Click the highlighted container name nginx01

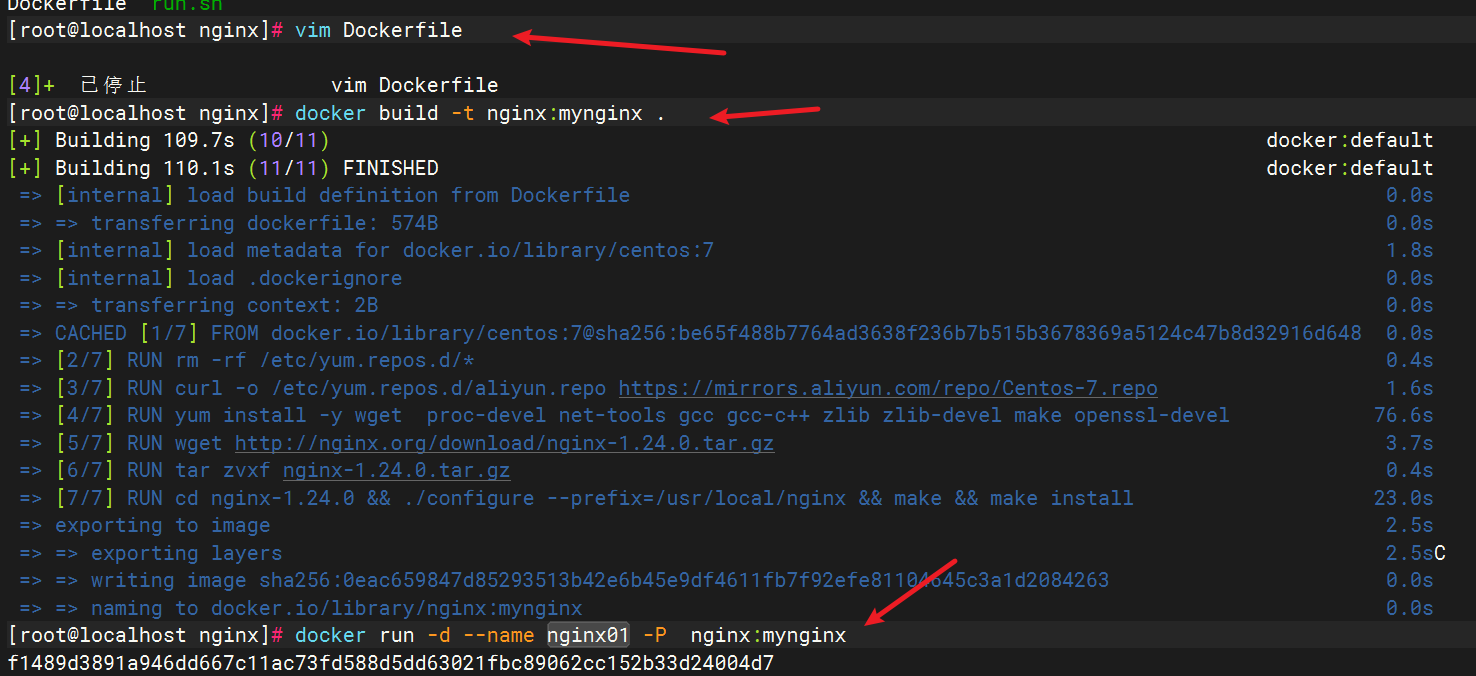pyautogui.click(x=588, y=635)
